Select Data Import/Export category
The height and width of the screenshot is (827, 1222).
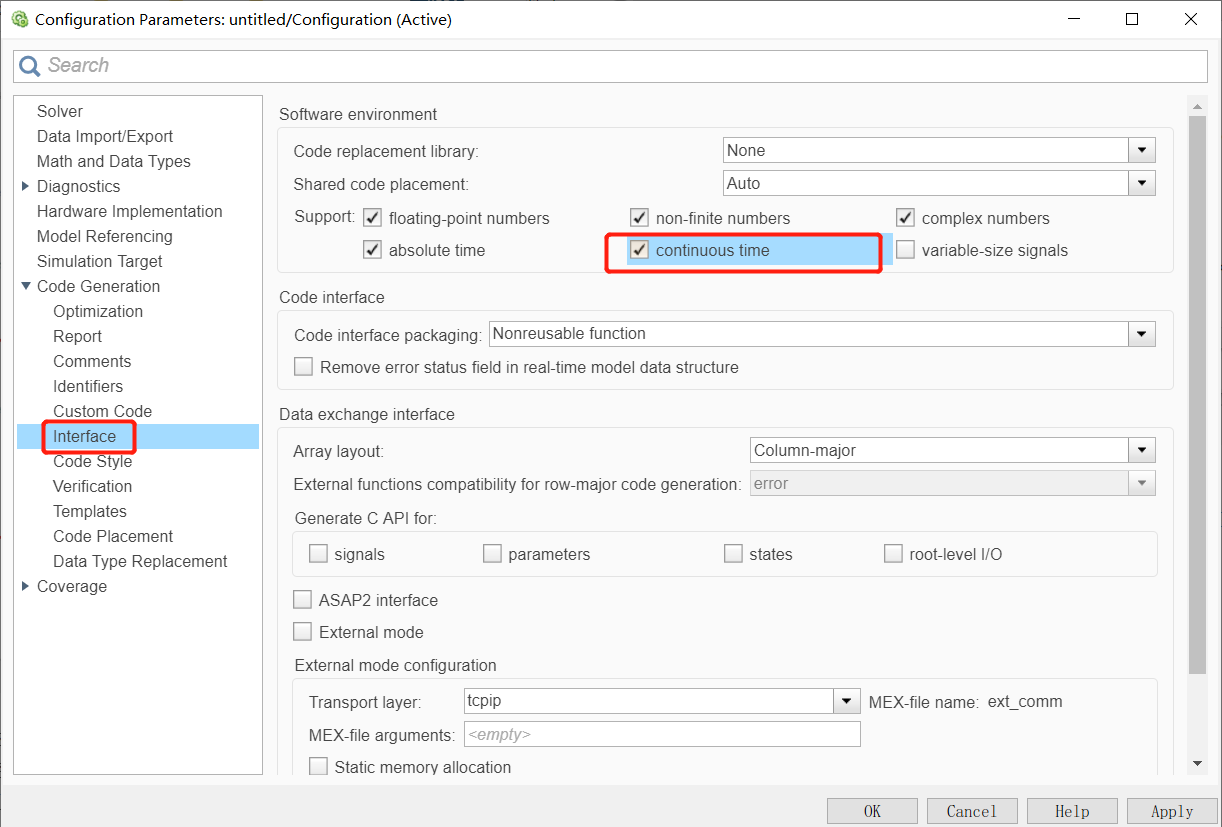105,136
